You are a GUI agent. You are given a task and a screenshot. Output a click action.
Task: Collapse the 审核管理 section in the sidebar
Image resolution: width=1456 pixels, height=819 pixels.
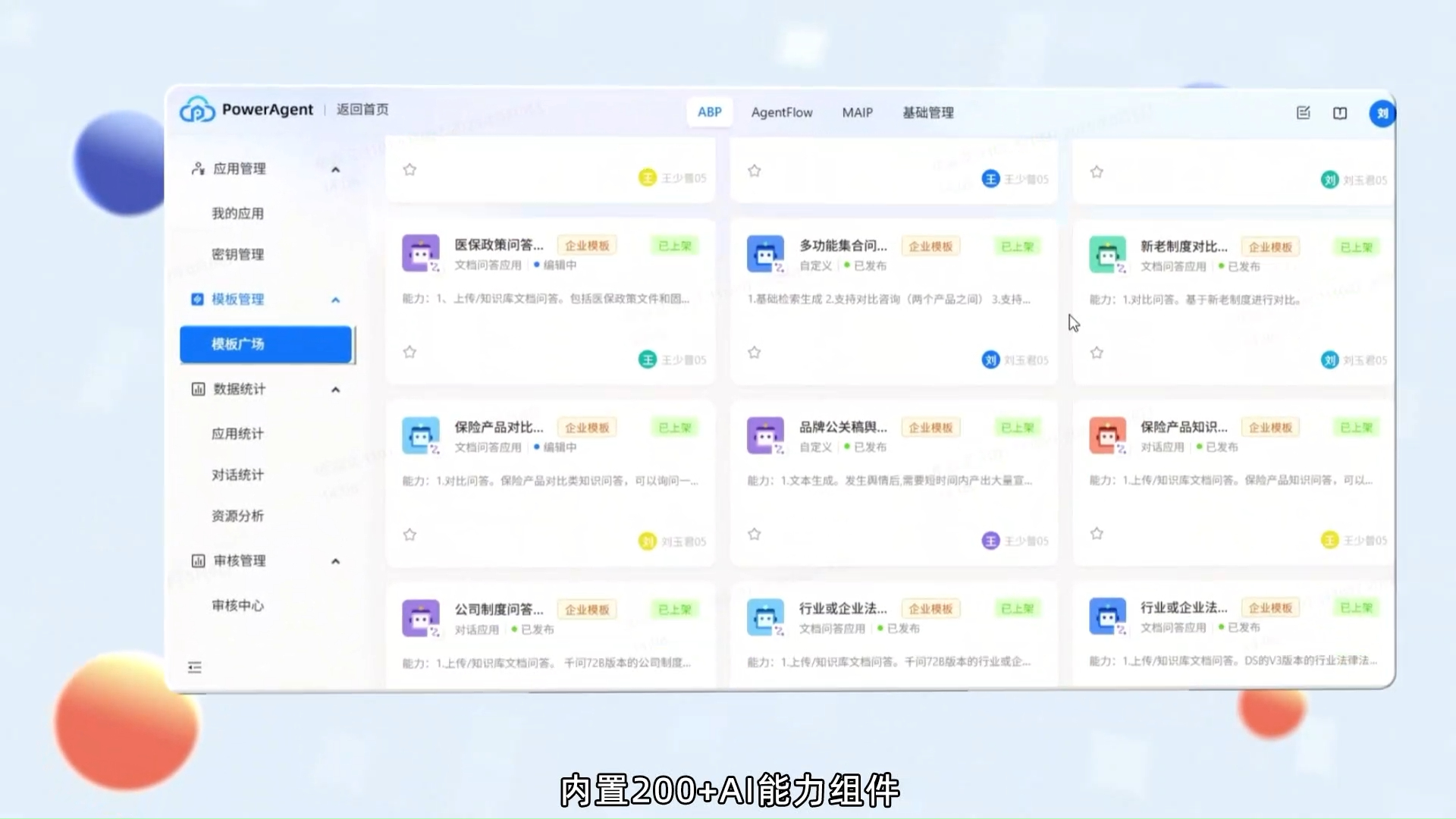tap(335, 560)
